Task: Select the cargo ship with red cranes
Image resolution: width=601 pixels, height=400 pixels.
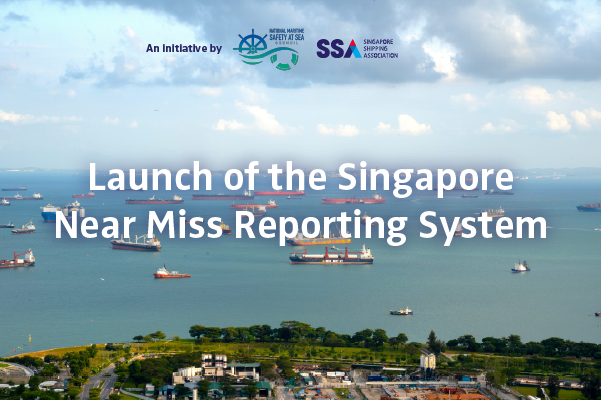Action: click(x=332, y=256)
